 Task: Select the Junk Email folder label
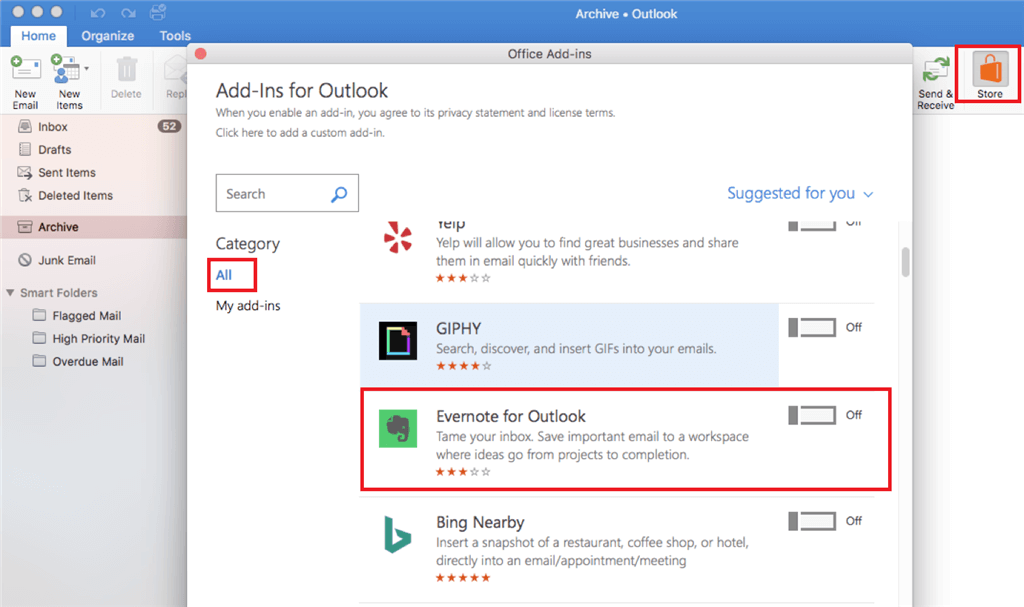tap(67, 260)
